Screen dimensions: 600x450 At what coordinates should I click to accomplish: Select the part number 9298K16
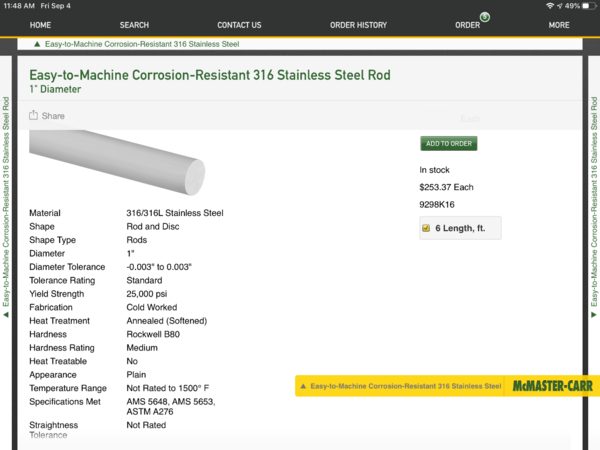pos(437,205)
